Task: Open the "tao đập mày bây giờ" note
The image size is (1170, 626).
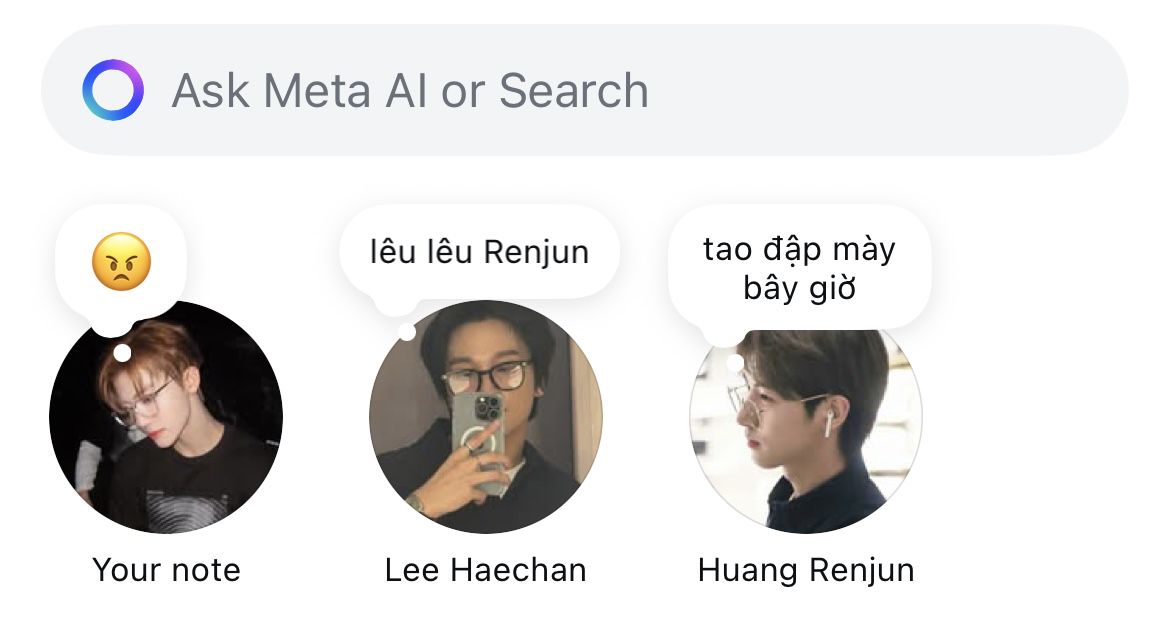Action: [x=799, y=268]
